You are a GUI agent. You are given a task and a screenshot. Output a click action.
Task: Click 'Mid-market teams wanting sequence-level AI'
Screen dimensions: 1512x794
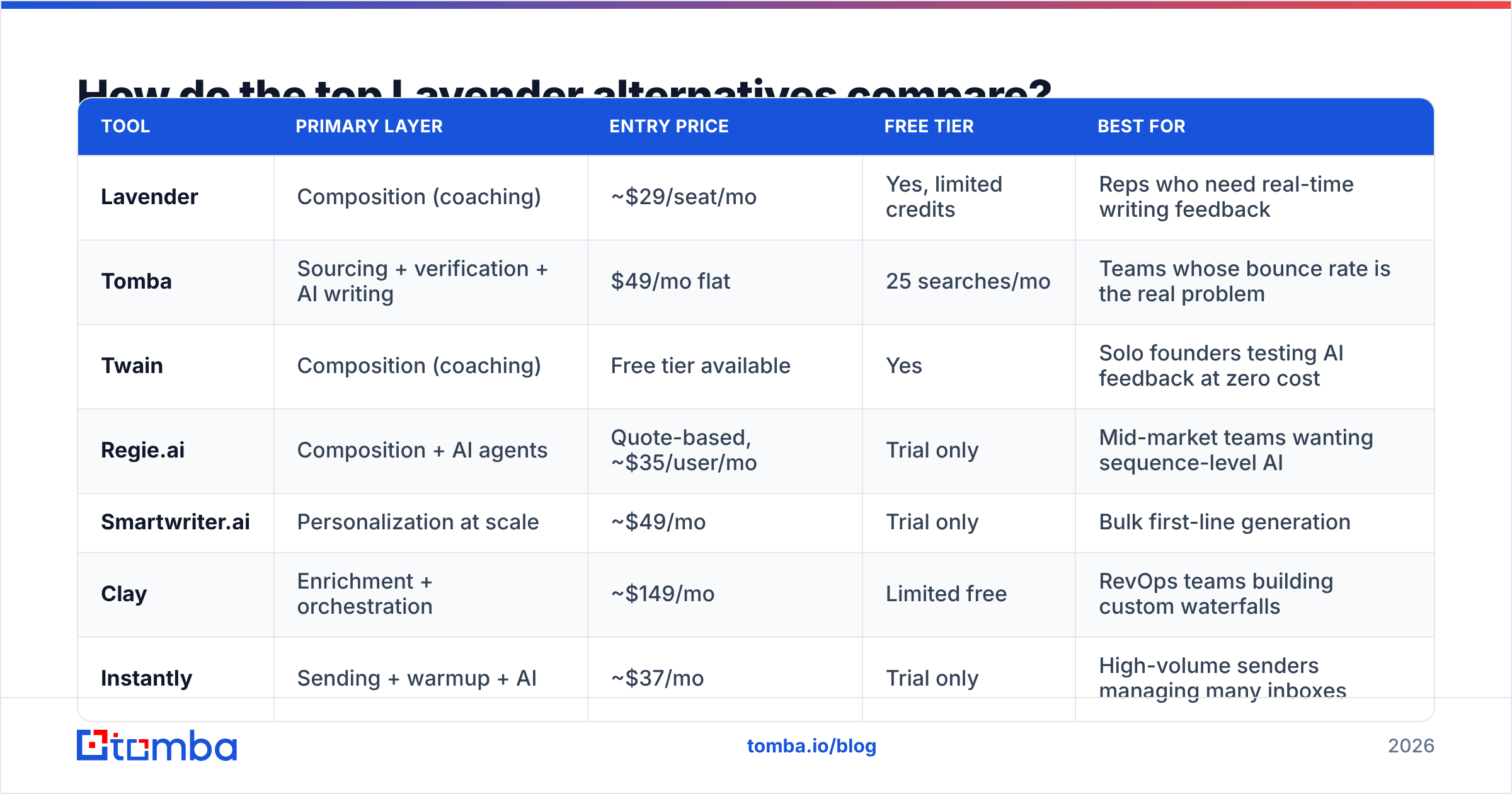pyautogui.click(x=1236, y=450)
